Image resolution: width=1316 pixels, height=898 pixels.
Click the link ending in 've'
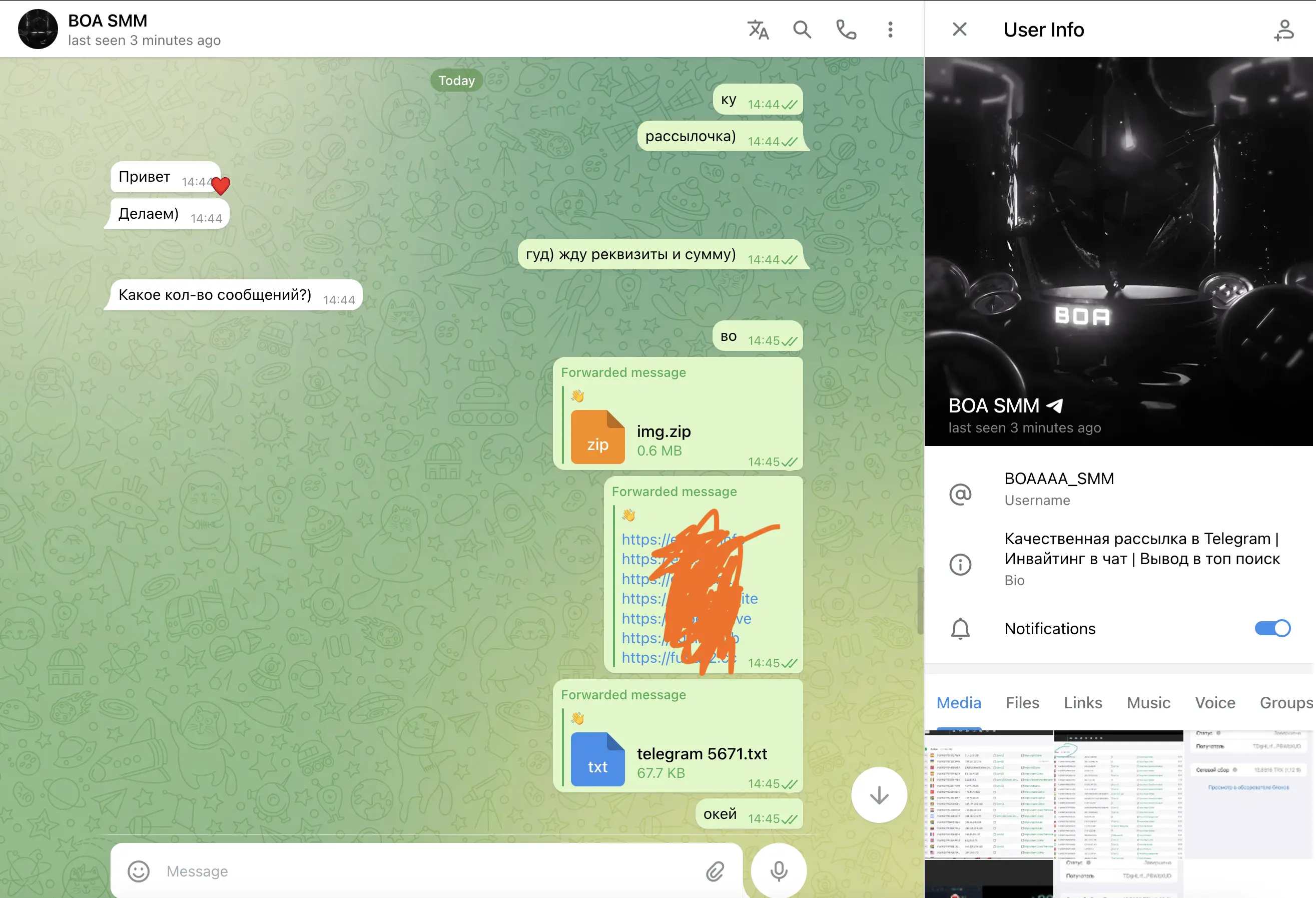(686, 618)
